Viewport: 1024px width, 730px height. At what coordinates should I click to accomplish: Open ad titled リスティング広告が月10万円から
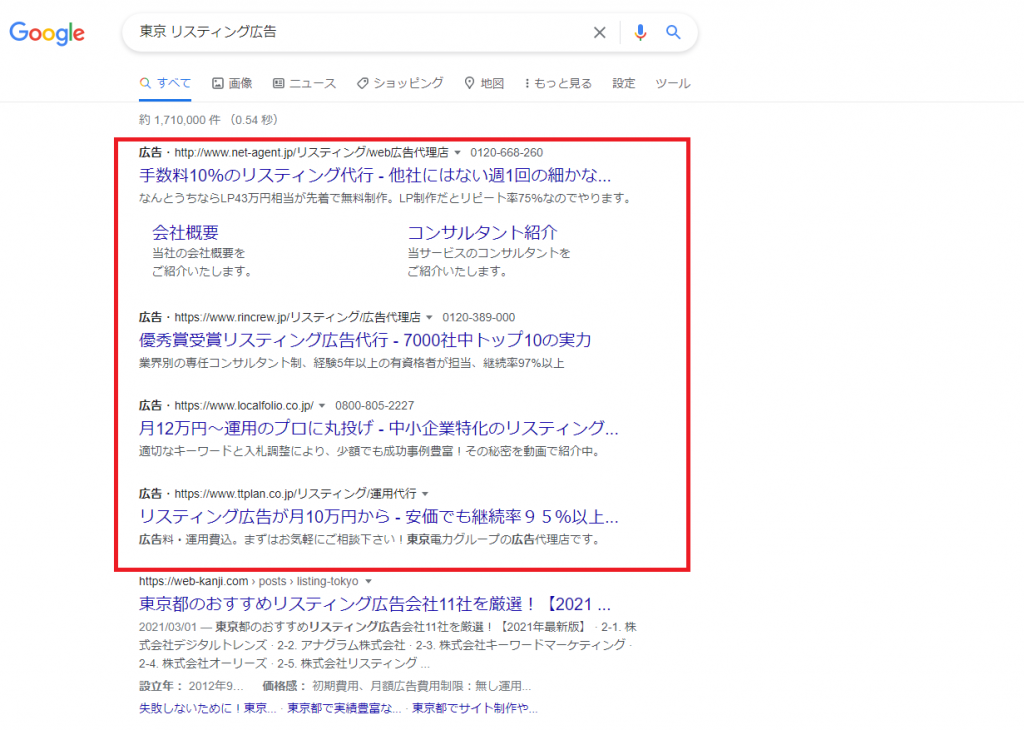(x=378, y=516)
